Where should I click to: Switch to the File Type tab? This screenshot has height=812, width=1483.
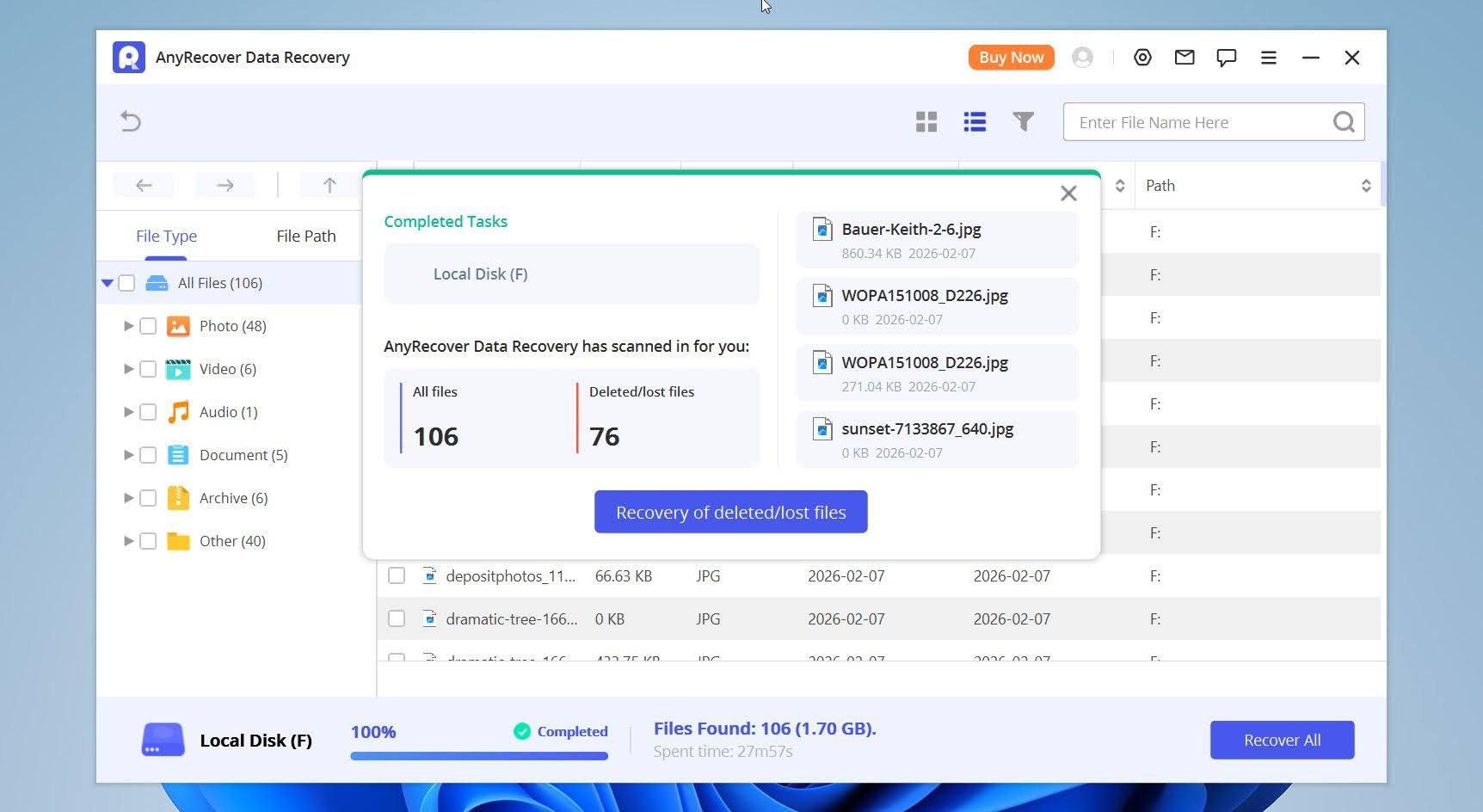coord(166,236)
